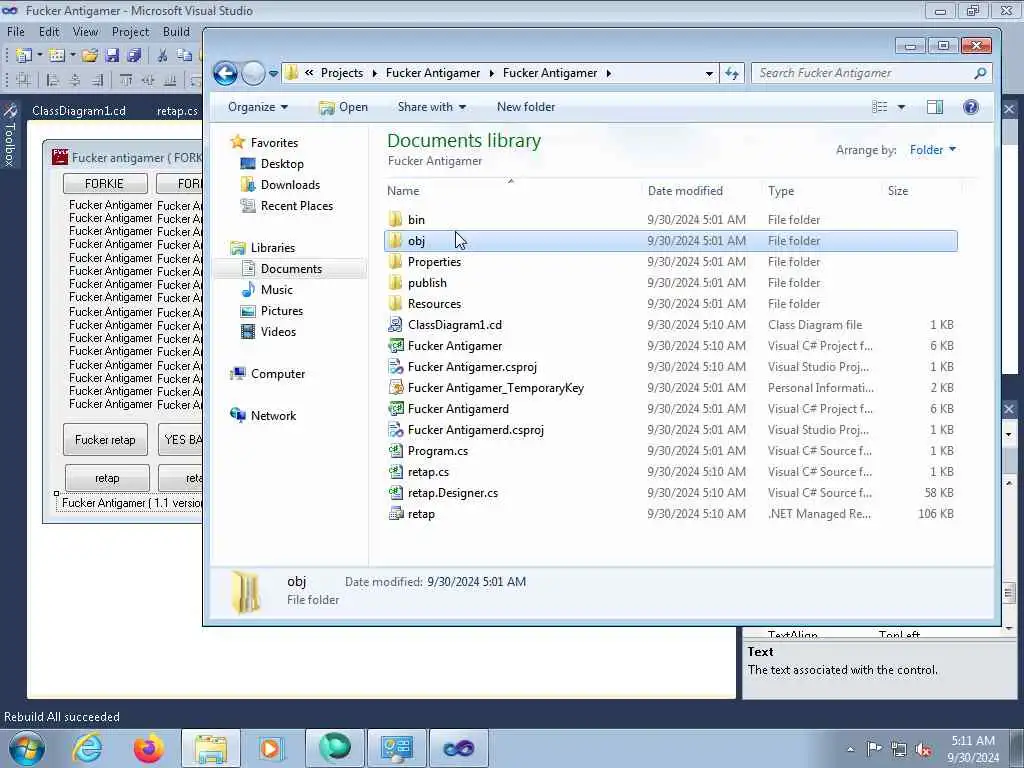
Task: Switch to retap.cs tab
Action: pyautogui.click(x=177, y=111)
